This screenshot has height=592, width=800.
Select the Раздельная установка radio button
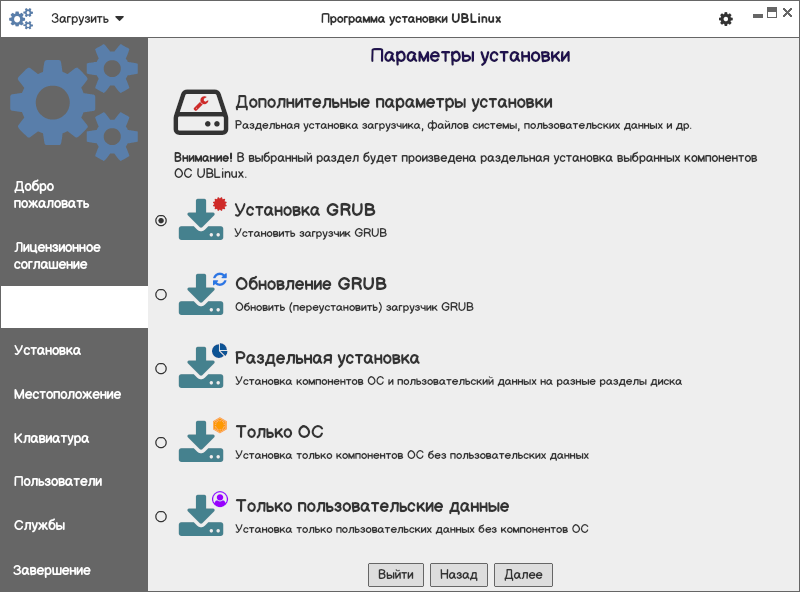161,368
